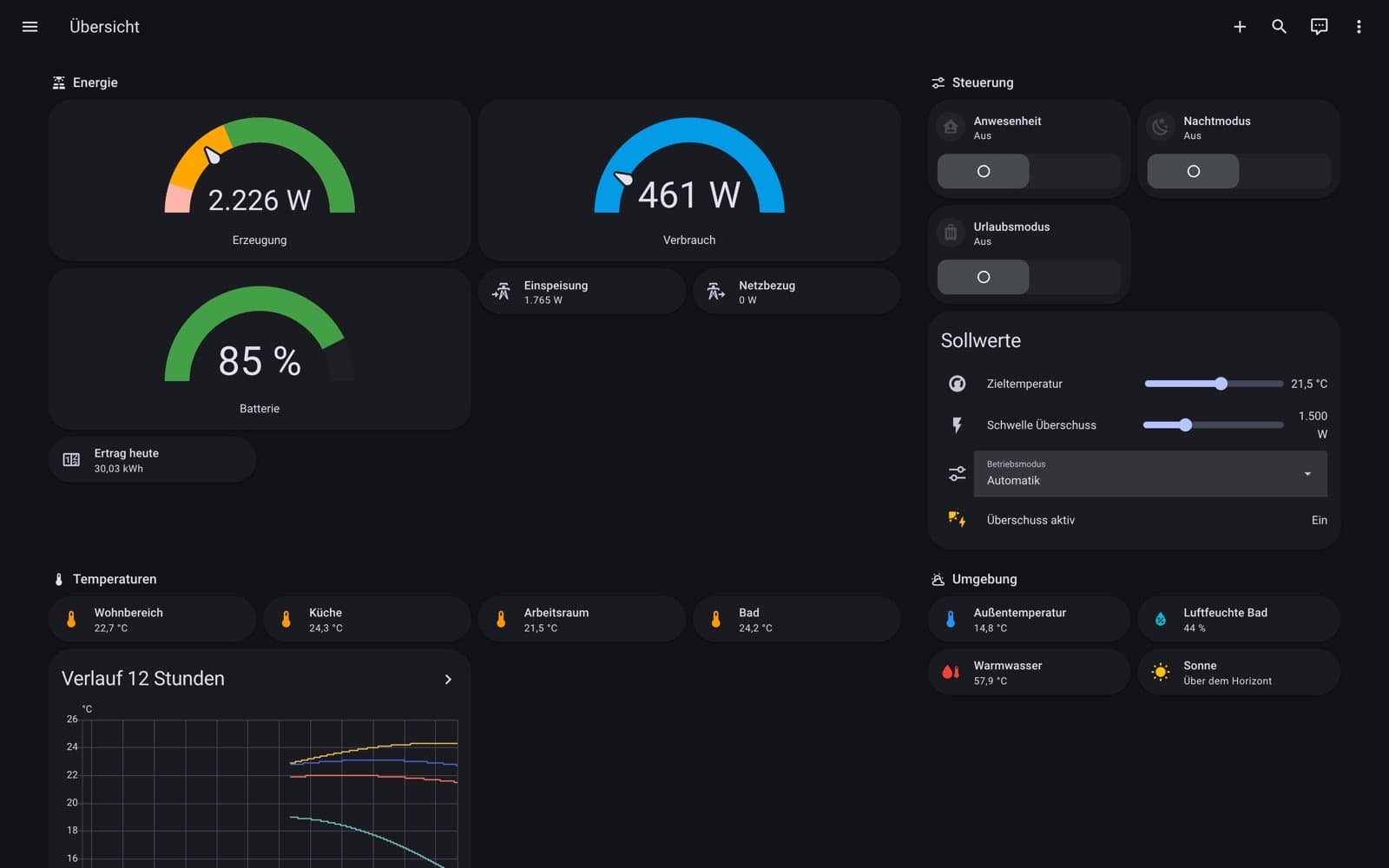
Task: Open search with magnifier icon
Action: click(x=1279, y=27)
